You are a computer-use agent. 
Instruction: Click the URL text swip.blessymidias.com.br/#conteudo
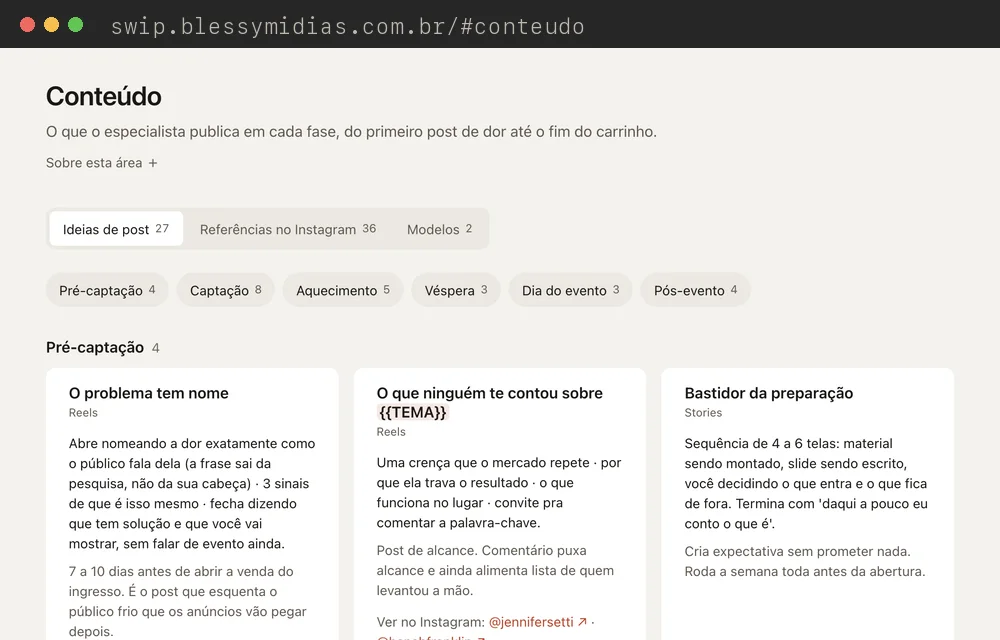tap(348, 26)
